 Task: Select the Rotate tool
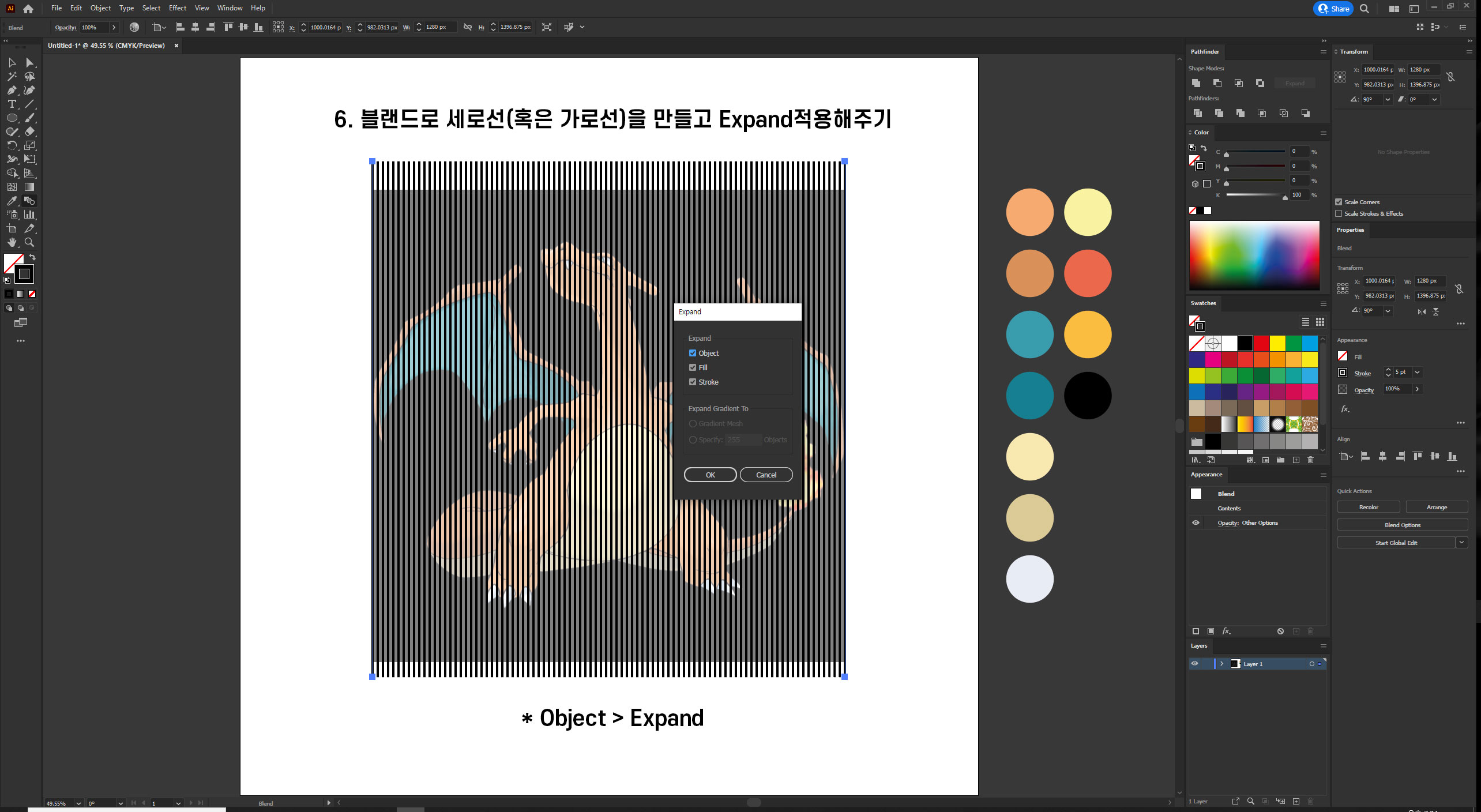click(12, 145)
